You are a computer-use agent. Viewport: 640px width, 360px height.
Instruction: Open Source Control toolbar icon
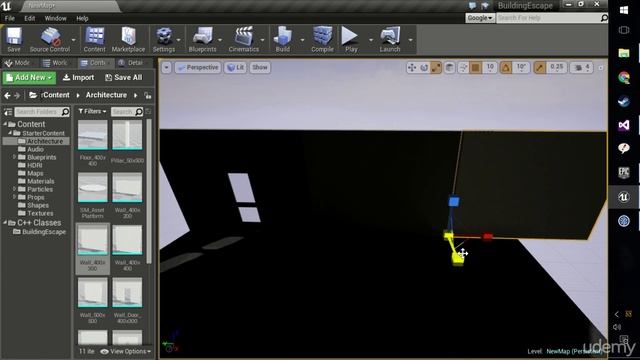point(50,40)
